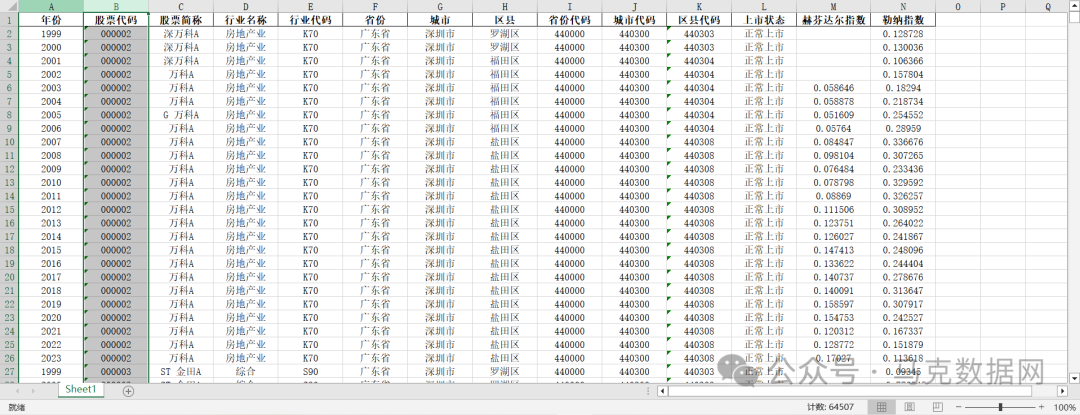The width and height of the screenshot is (1080, 415).
Task: Select column A header
Action: [51, 6]
